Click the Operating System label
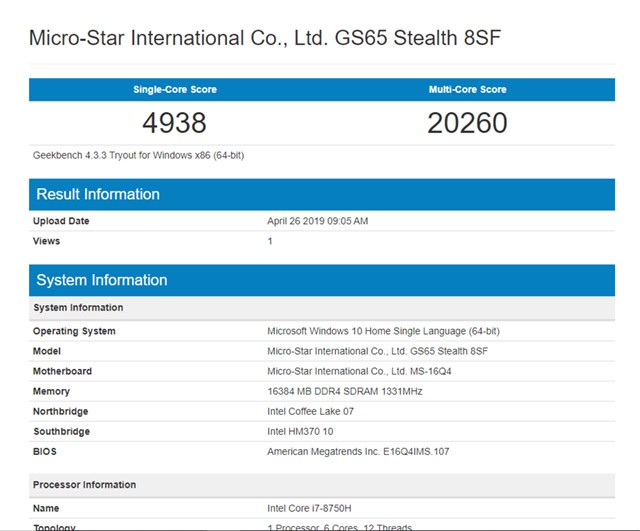Image resolution: width=640 pixels, height=531 pixels. pyautogui.click(x=74, y=331)
